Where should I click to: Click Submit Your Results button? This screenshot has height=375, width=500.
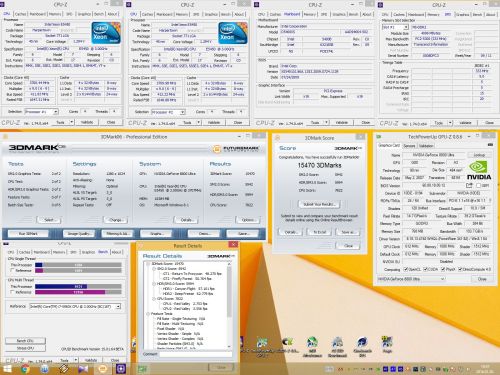[x=319, y=204]
